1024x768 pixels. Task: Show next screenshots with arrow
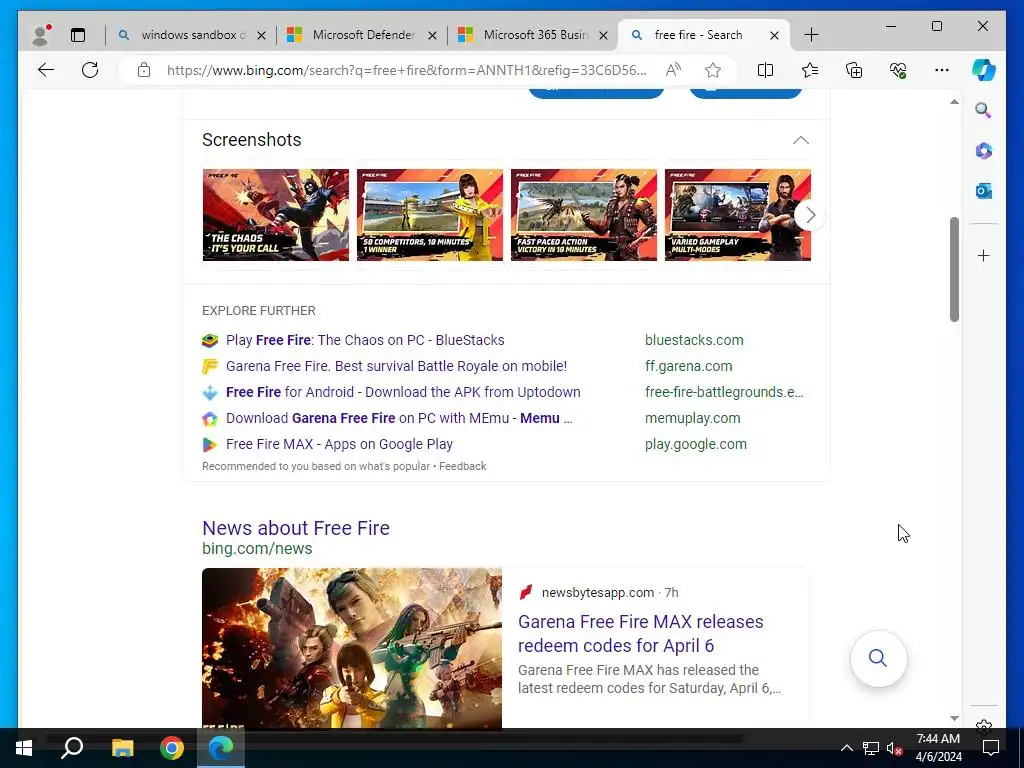click(x=810, y=215)
